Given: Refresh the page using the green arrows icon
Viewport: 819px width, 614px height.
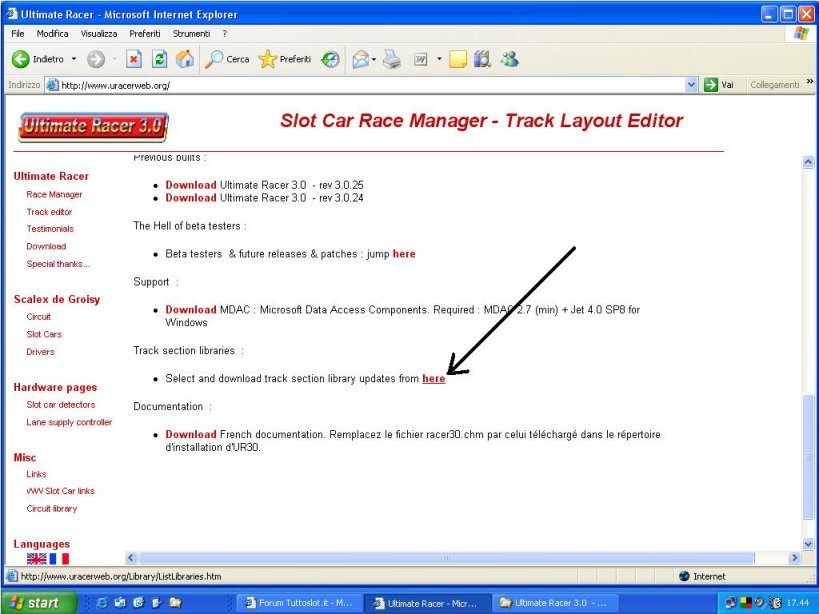Looking at the screenshot, I should tap(159, 59).
